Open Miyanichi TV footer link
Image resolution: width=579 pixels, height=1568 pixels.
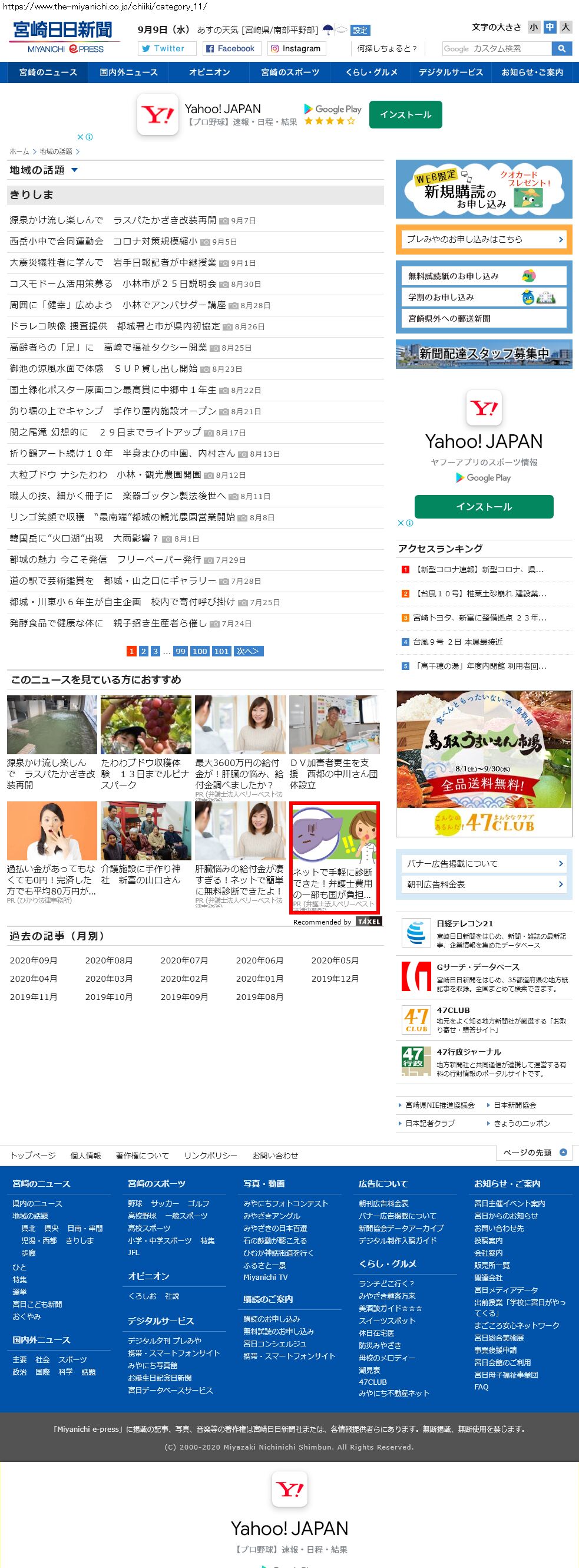(x=266, y=1277)
